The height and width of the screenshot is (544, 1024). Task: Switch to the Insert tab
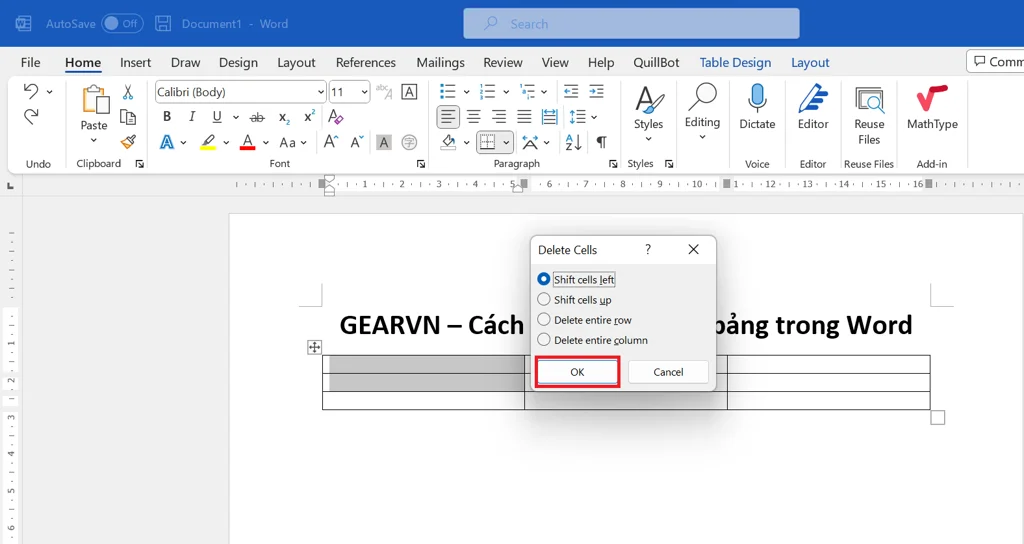point(135,63)
